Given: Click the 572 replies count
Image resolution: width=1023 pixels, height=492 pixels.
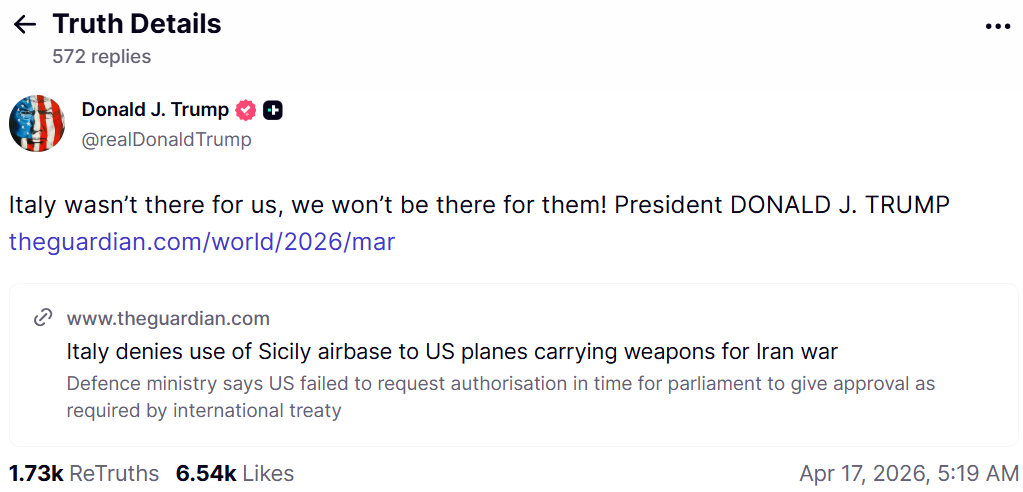Looking at the screenshot, I should point(101,57).
